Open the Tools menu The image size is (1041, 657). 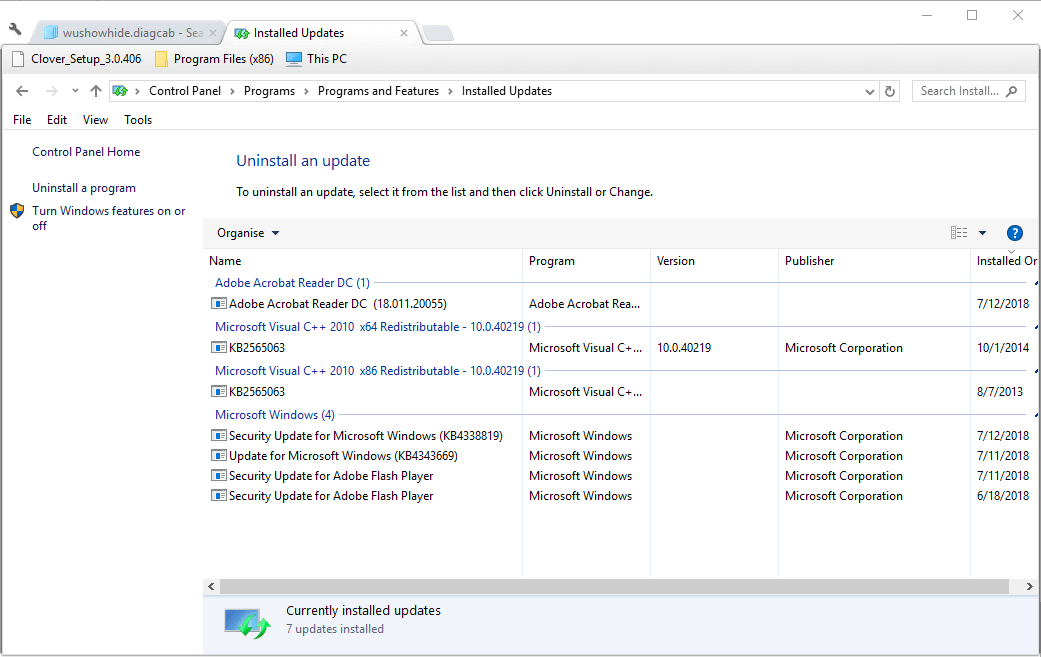pyautogui.click(x=138, y=120)
